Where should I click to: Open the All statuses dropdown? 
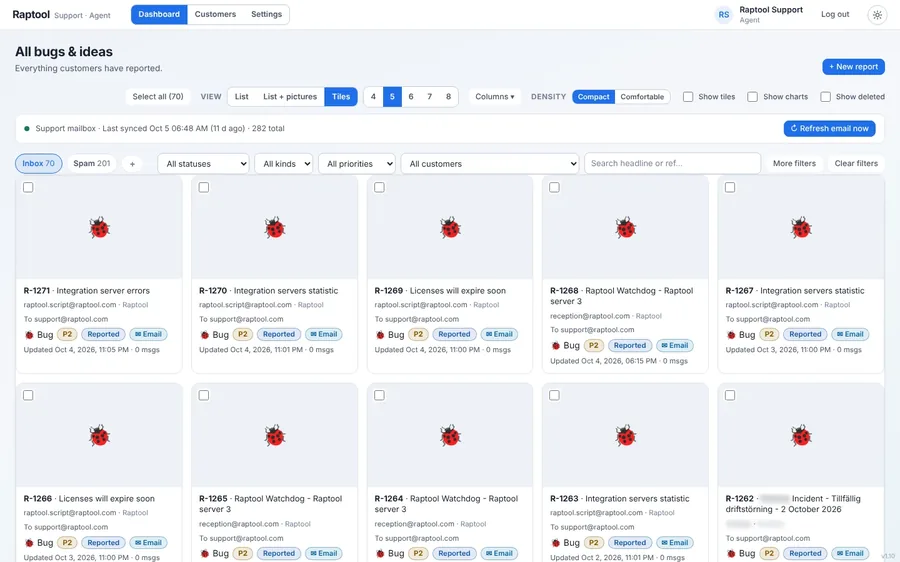pos(203,164)
